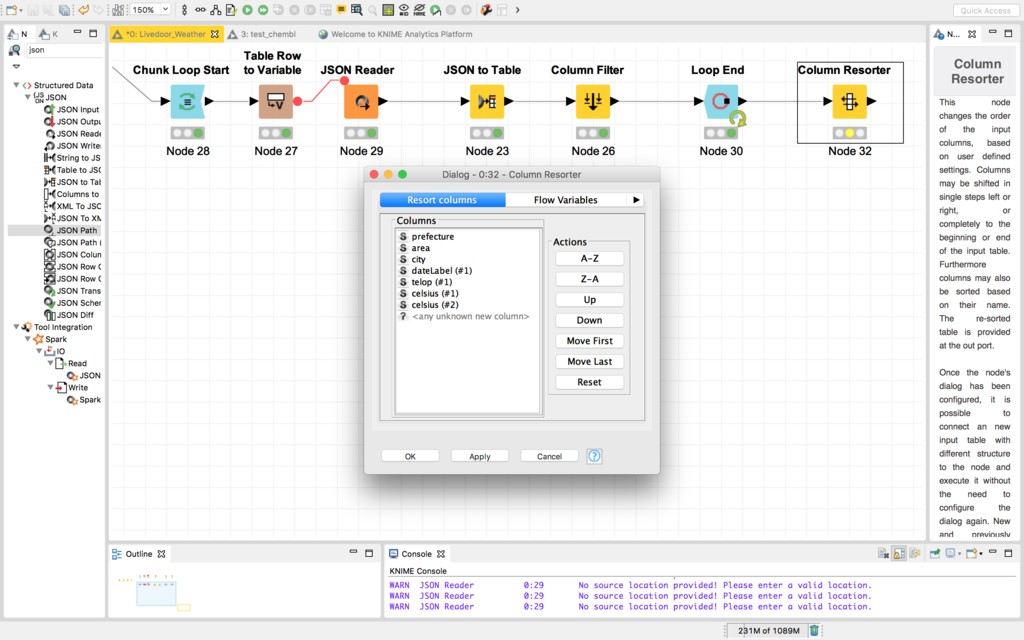
Task: Switch to the Livedoor_Weather workflow tab
Action: click(166, 34)
